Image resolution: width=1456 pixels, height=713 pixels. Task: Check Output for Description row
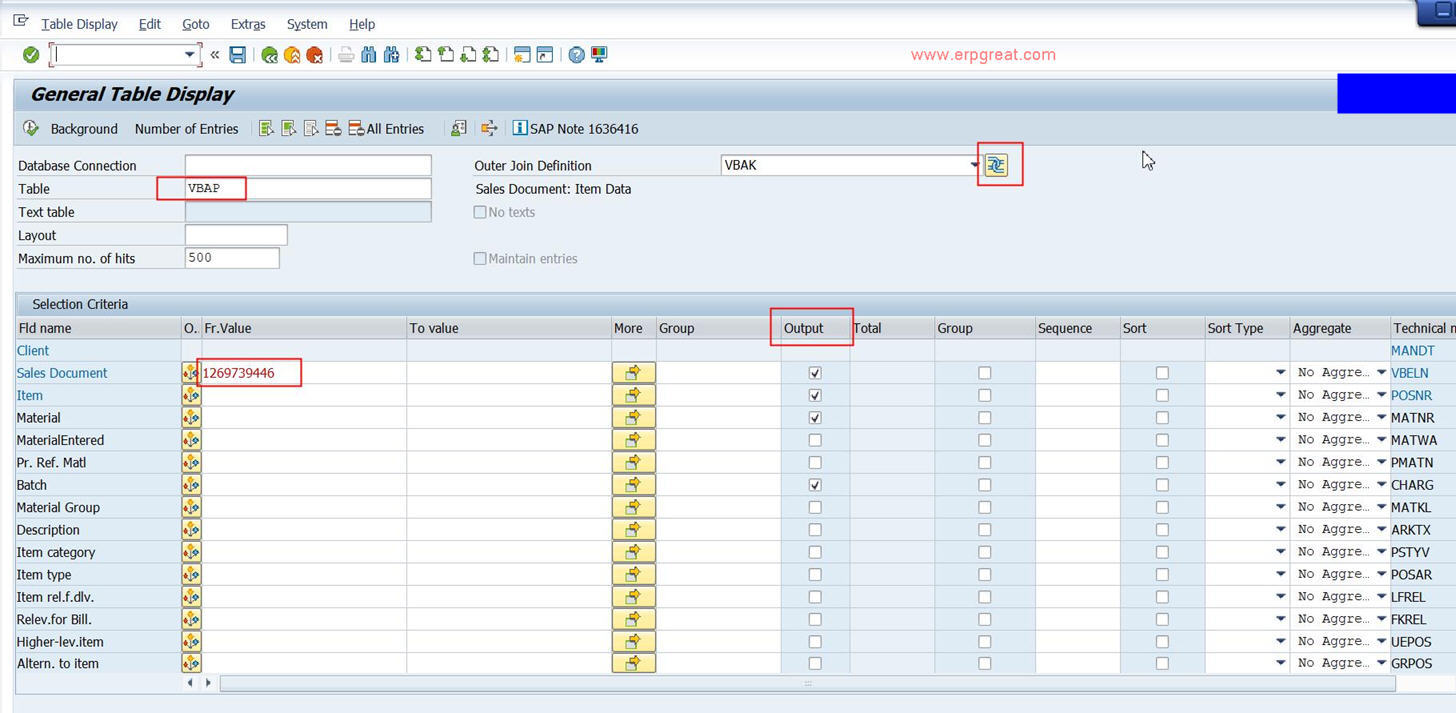tap(815, 530)
